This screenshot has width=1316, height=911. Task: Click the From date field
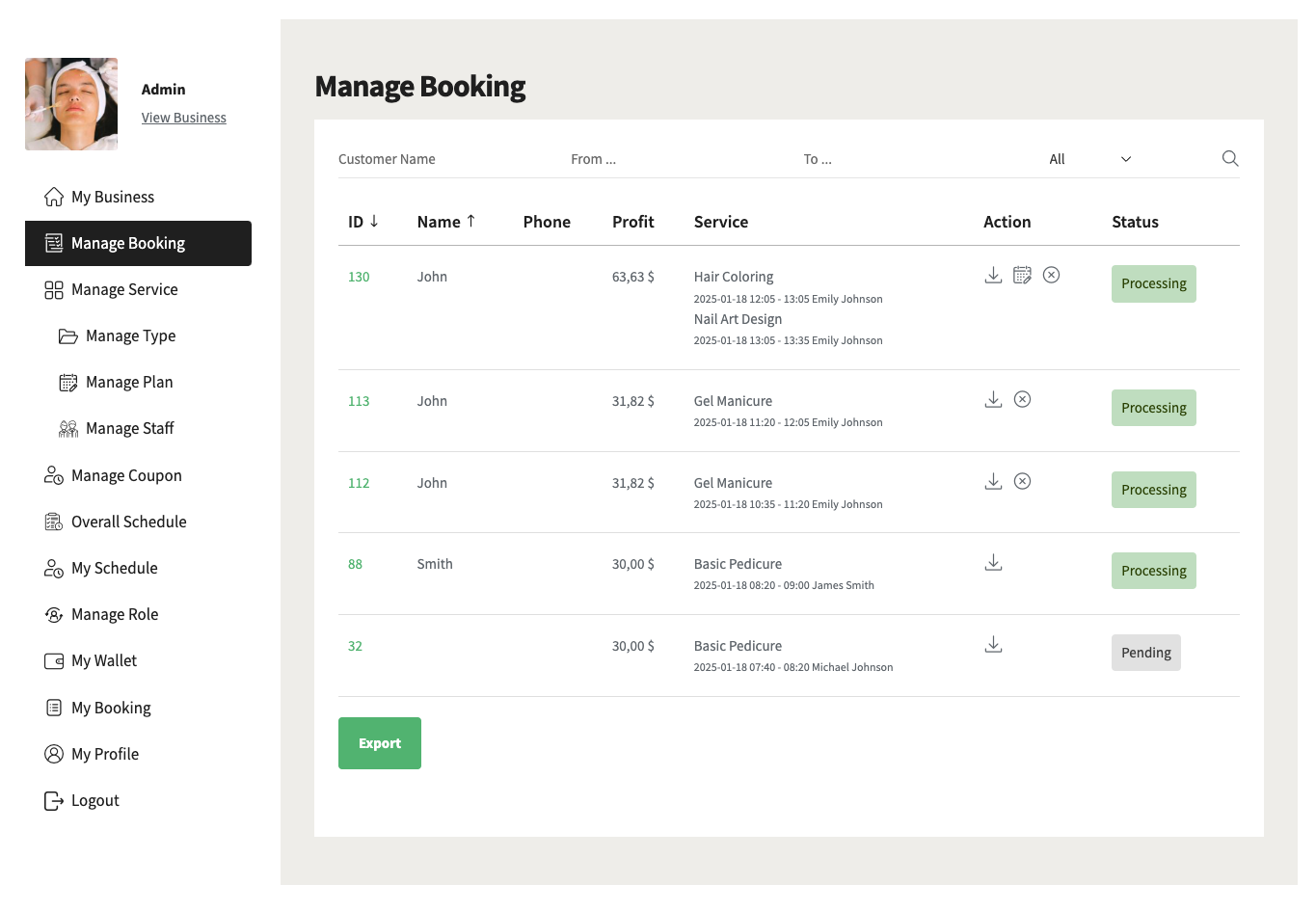coord(665,159)
